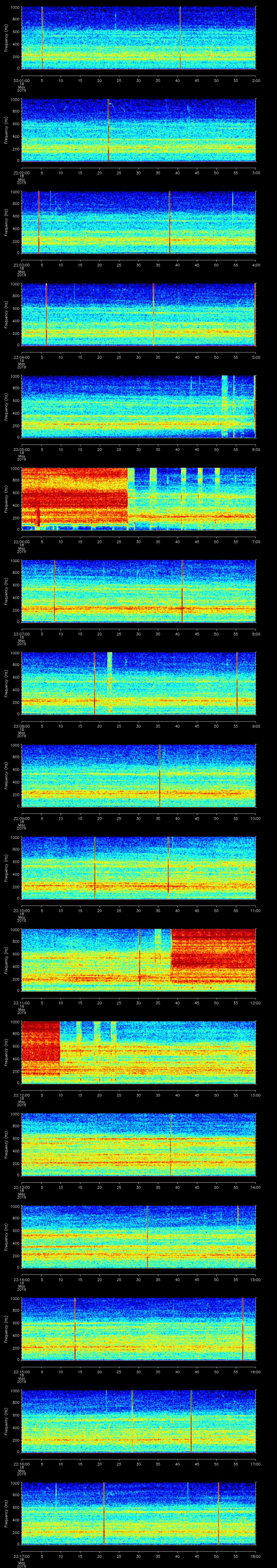Select the spectrogram panel starting at 22:15:00
Viewport: 277px width, 1568px height.
click(x=138, y=1329)
